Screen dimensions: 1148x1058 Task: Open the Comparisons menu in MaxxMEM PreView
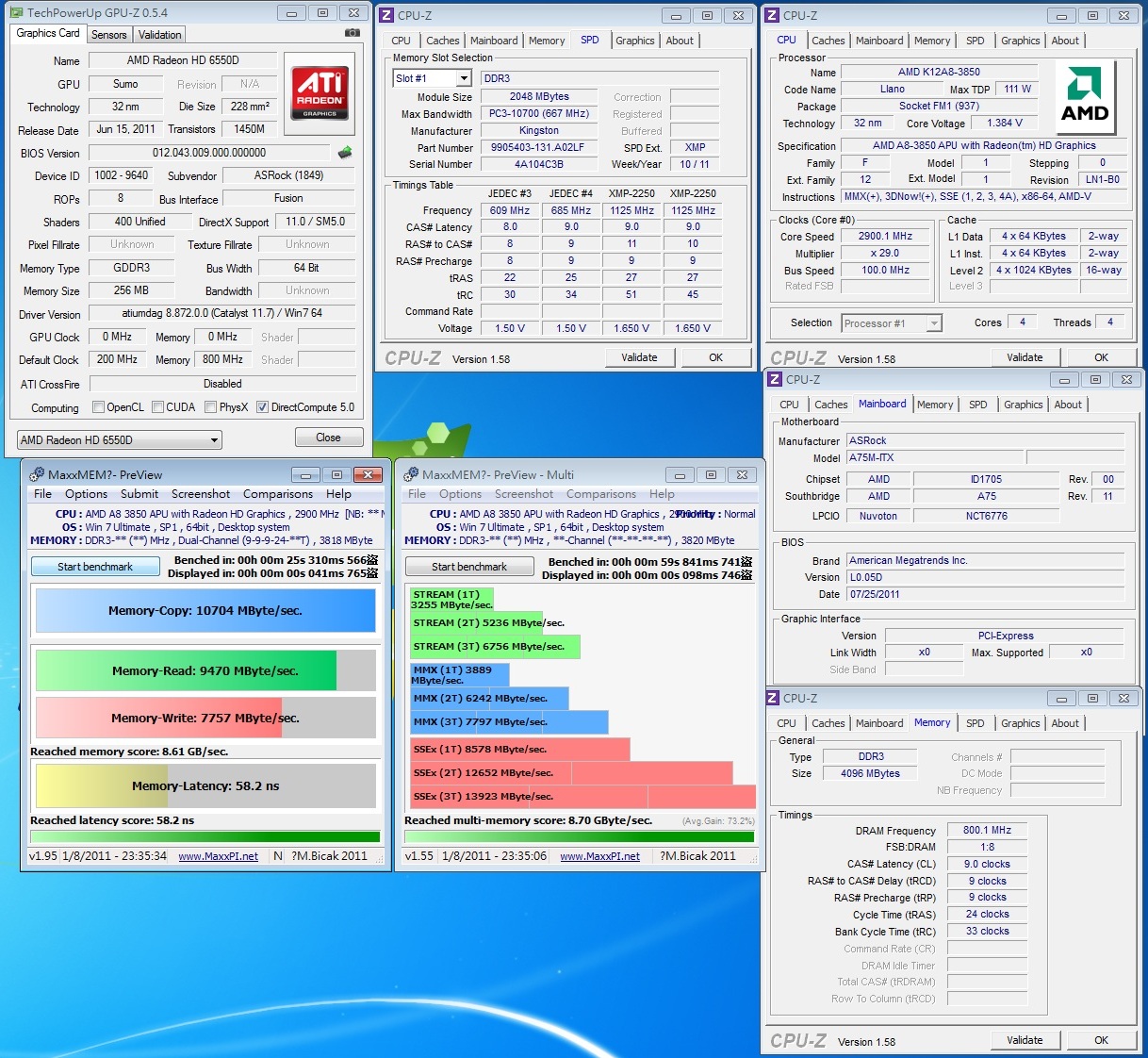tap(277, 494)
